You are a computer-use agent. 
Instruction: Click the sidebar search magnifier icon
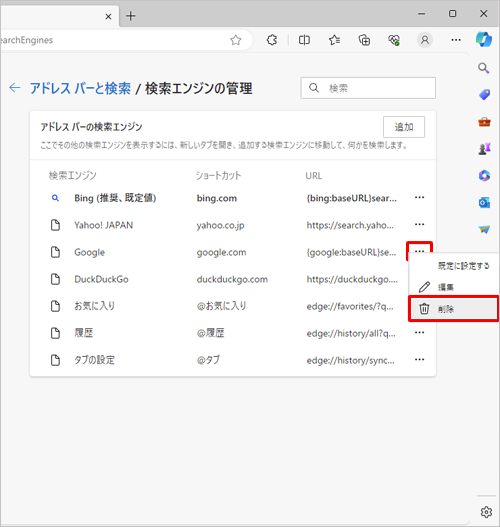[484, 68]
